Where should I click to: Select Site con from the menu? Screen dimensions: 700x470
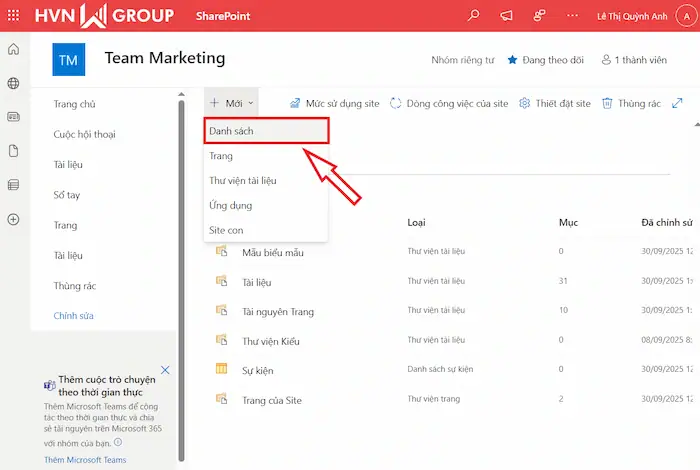[226, 230]
